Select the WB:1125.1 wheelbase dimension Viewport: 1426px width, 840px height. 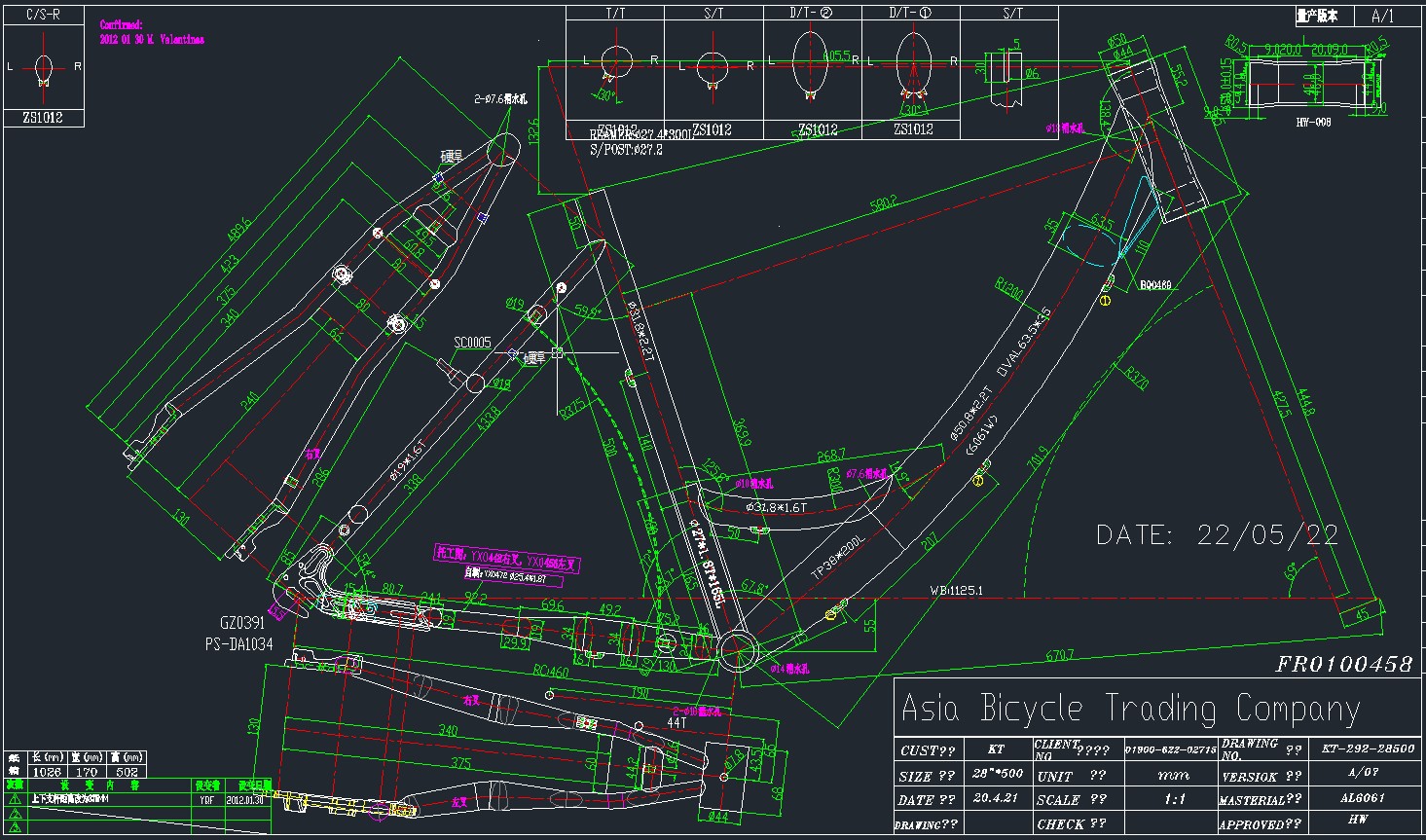956,590
